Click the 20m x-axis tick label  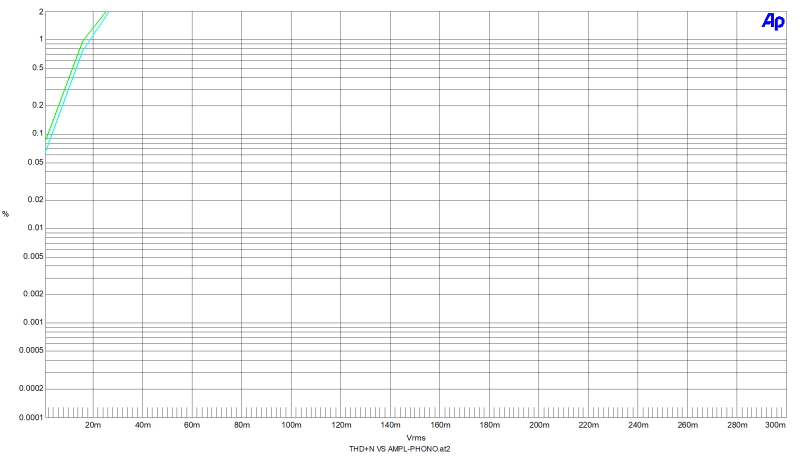coord(93,425)
